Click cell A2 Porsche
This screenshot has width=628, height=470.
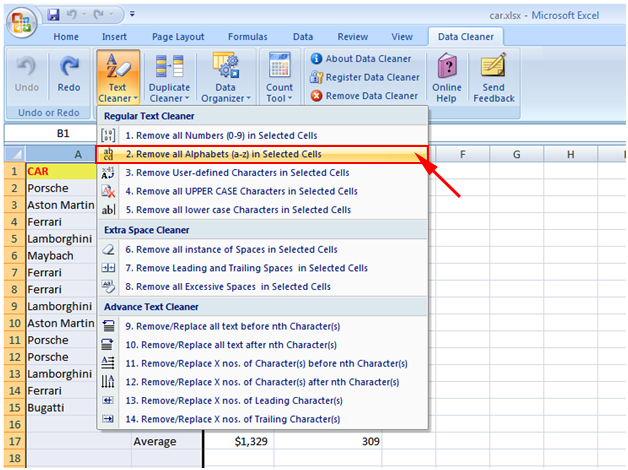tap(61, 188)
